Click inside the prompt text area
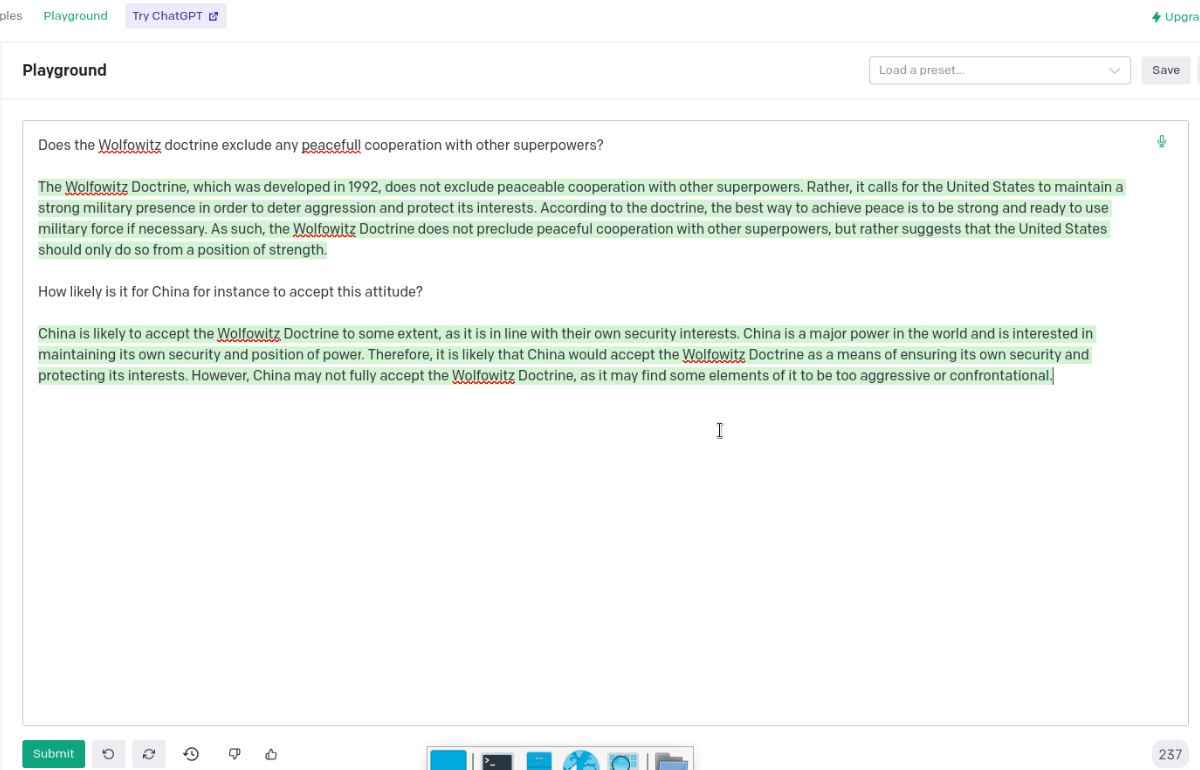 click(600, 550)
